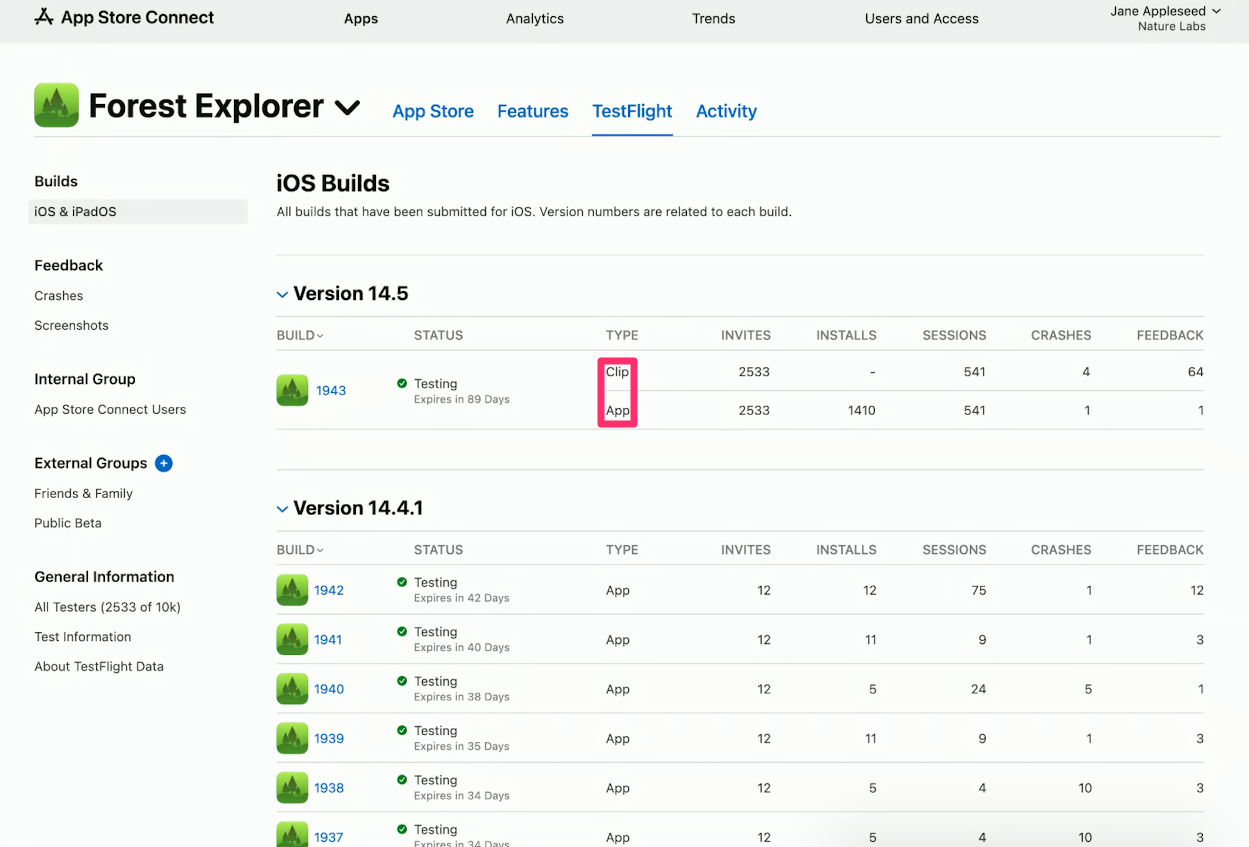Open Screenshots under Feedback
The width and height of the screenshot is (1249, 847).
(71, 325)
